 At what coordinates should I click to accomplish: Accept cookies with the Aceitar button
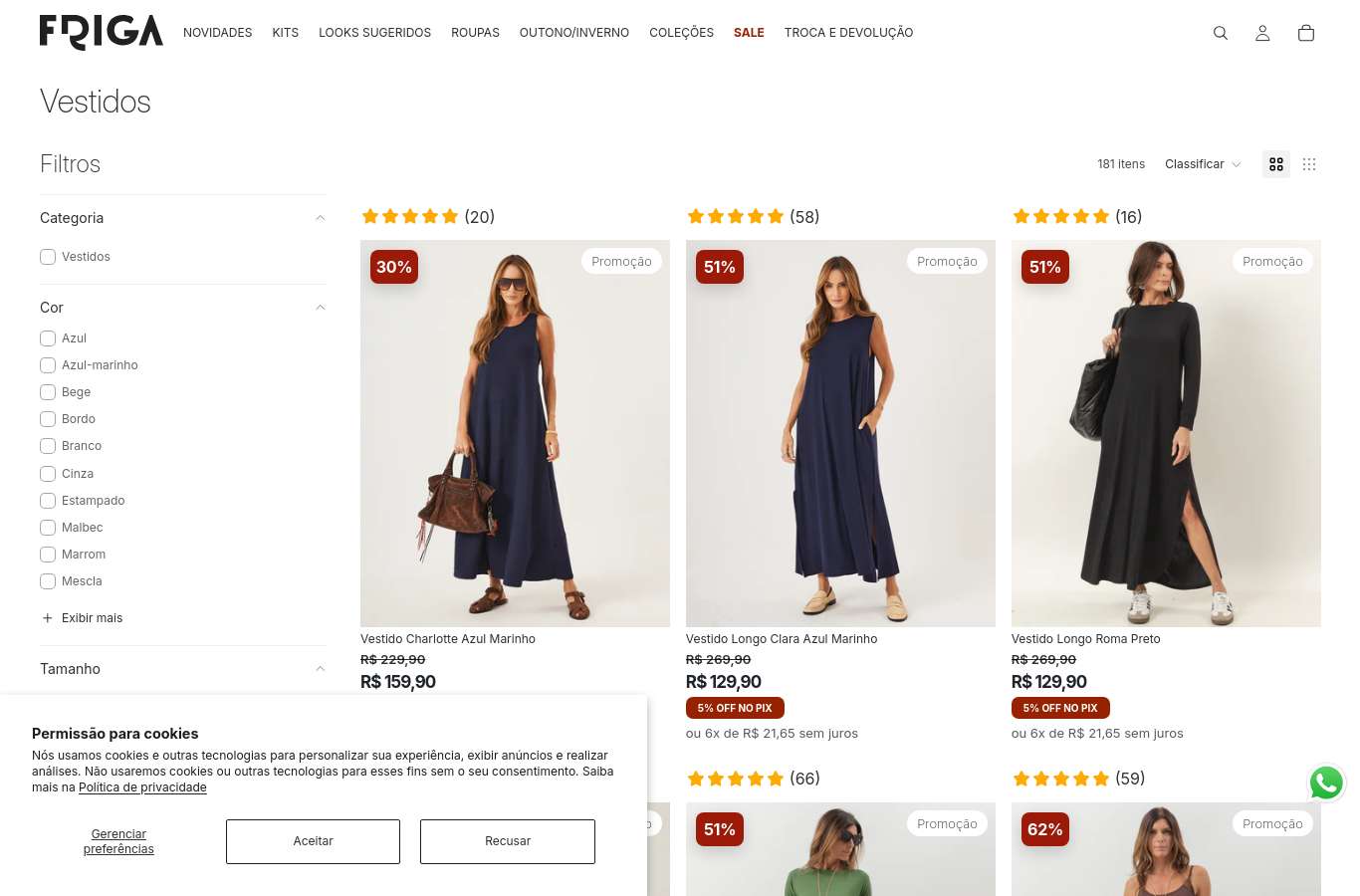click(313, 841)
